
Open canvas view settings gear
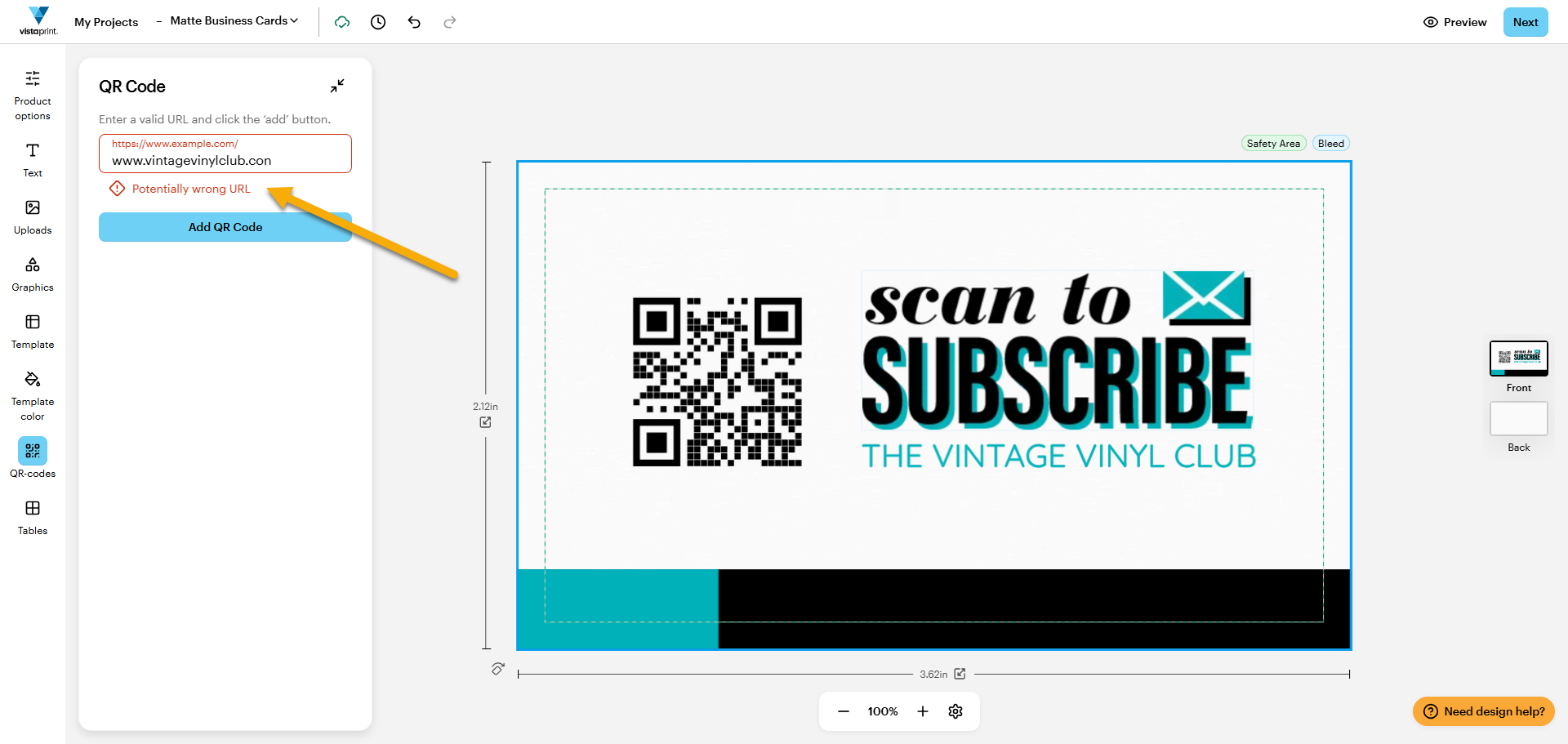[x=955, y=711]
